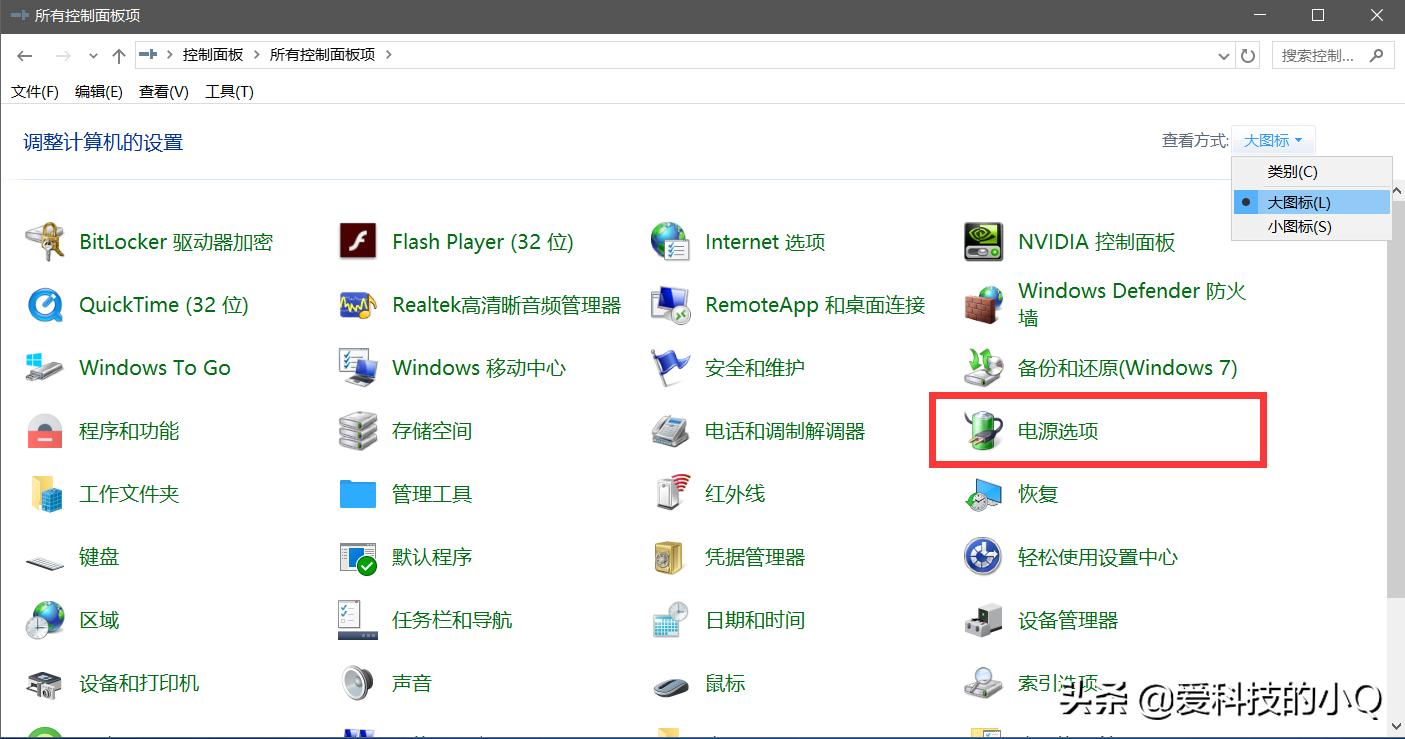This screenshot has height=739, width=1405.
Task: Open the 查看(V) menu
Action: pyautogui.click(x=164, y=91)
